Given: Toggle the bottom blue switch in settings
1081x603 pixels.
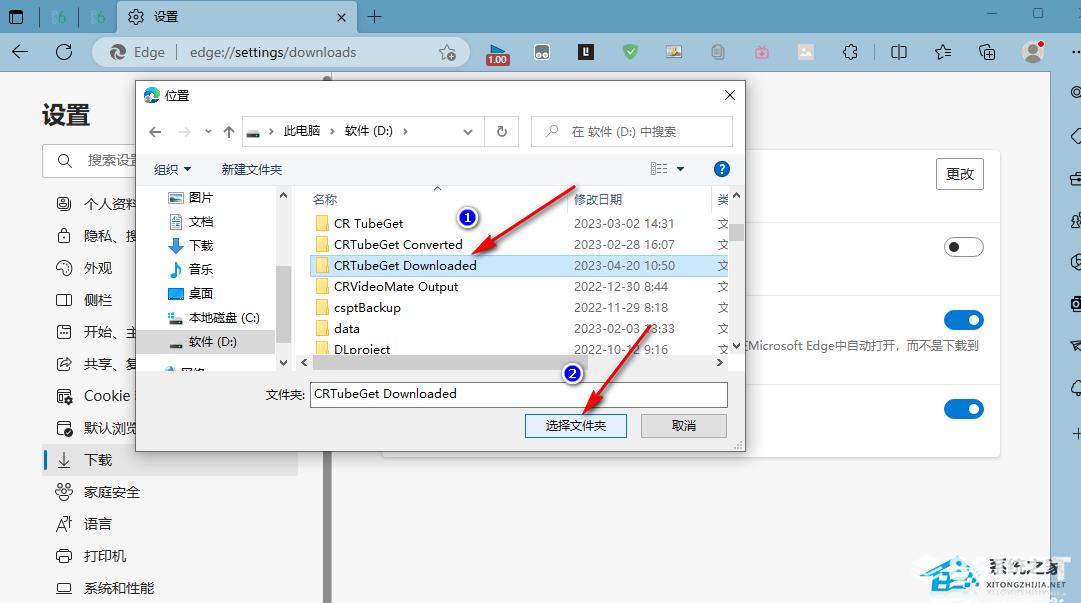Looking at the screenshot, I should 963,409.
